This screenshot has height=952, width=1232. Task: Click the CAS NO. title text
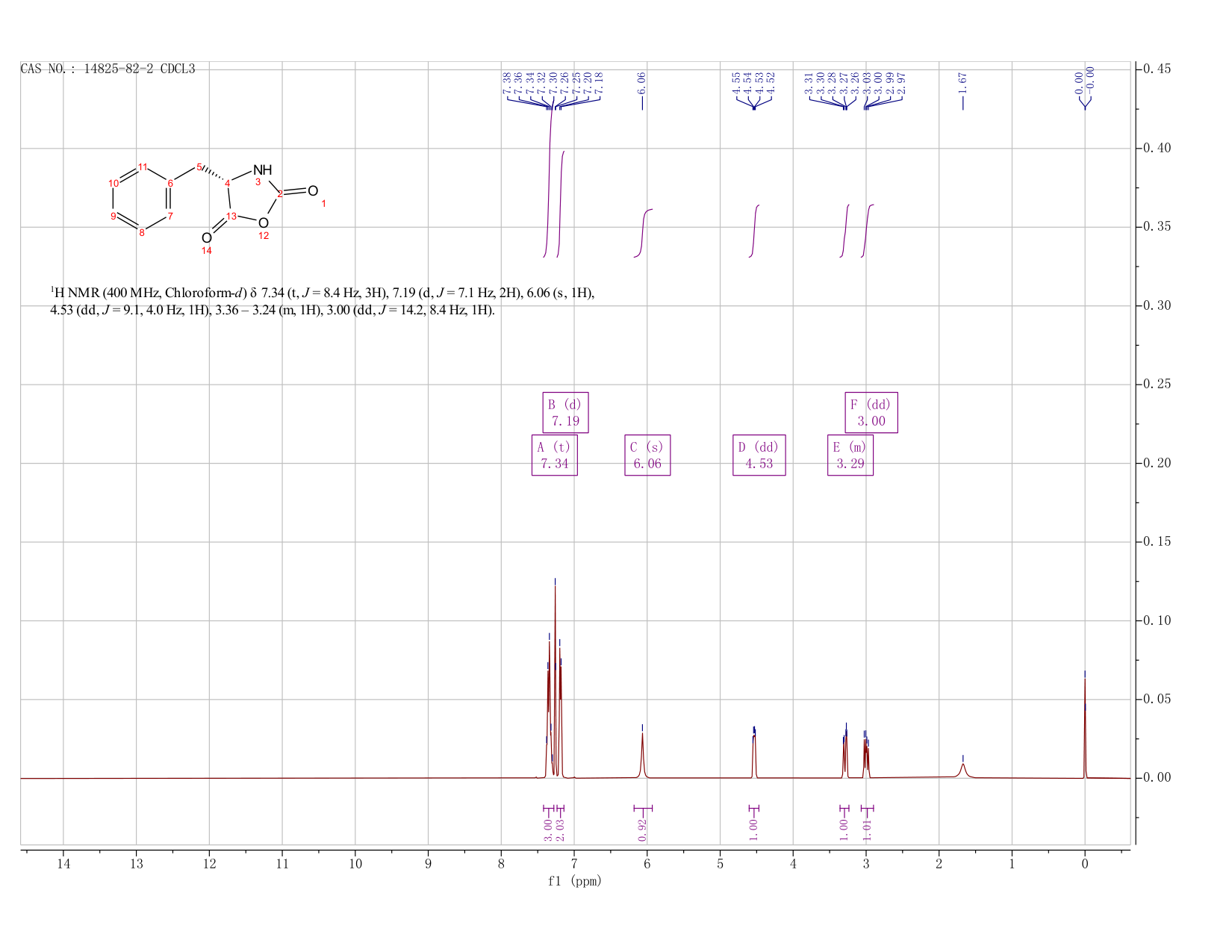click(x=108, y=69)
